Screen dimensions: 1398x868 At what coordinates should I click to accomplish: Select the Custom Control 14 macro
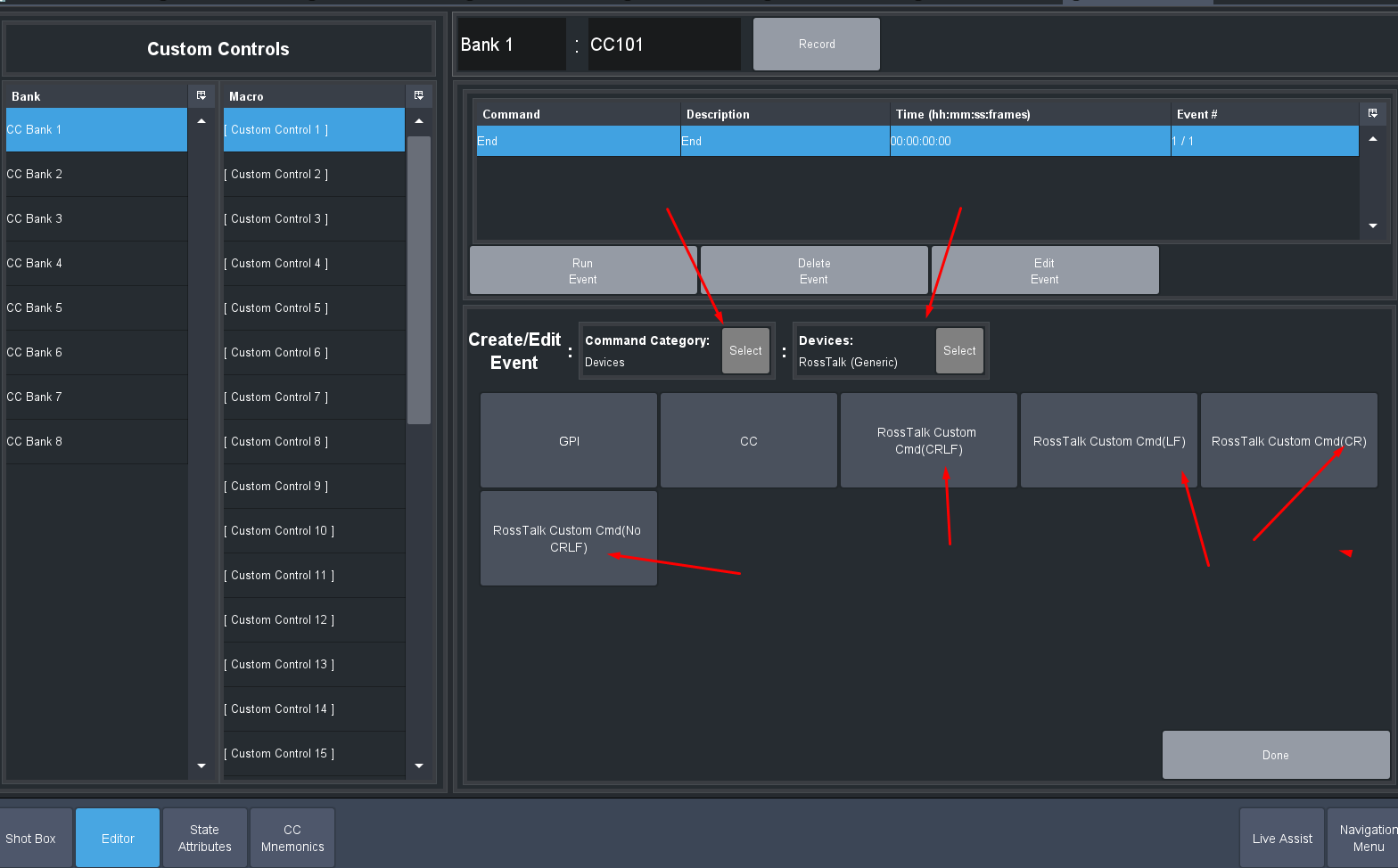pyautogui.click(x=314, y=709)
